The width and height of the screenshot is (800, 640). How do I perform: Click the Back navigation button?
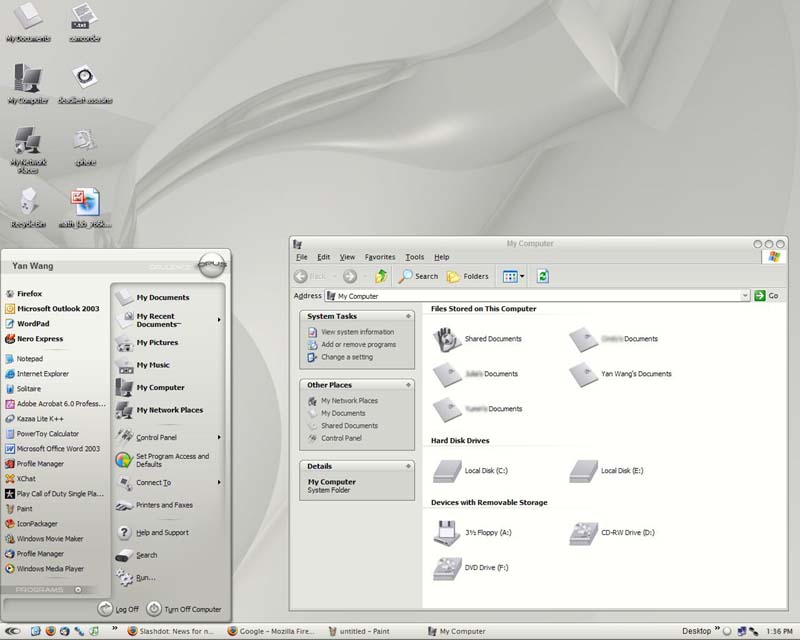click(x=311, y=276)
